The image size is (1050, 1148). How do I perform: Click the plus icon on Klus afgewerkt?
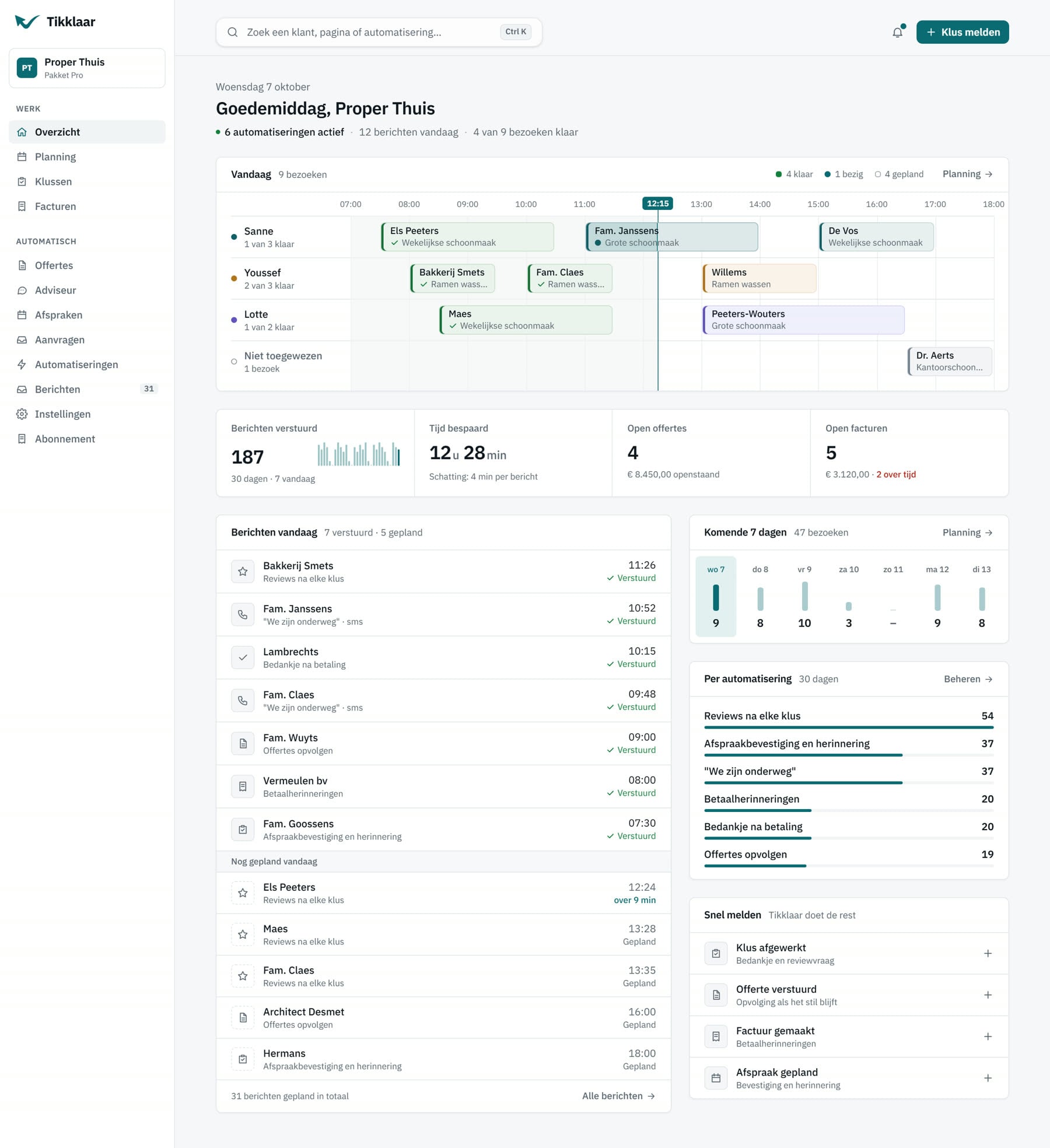tap(988, 953)
